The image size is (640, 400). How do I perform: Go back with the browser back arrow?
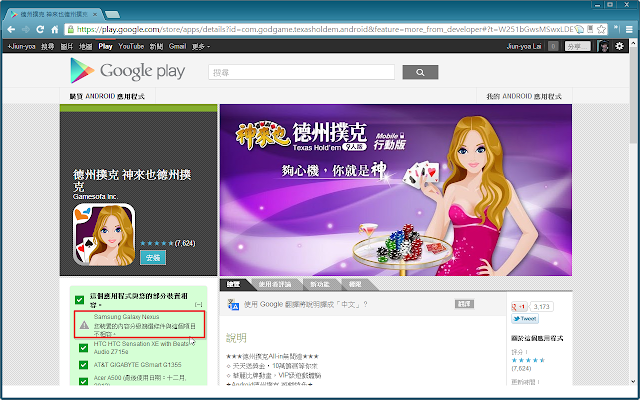(11, 29)
